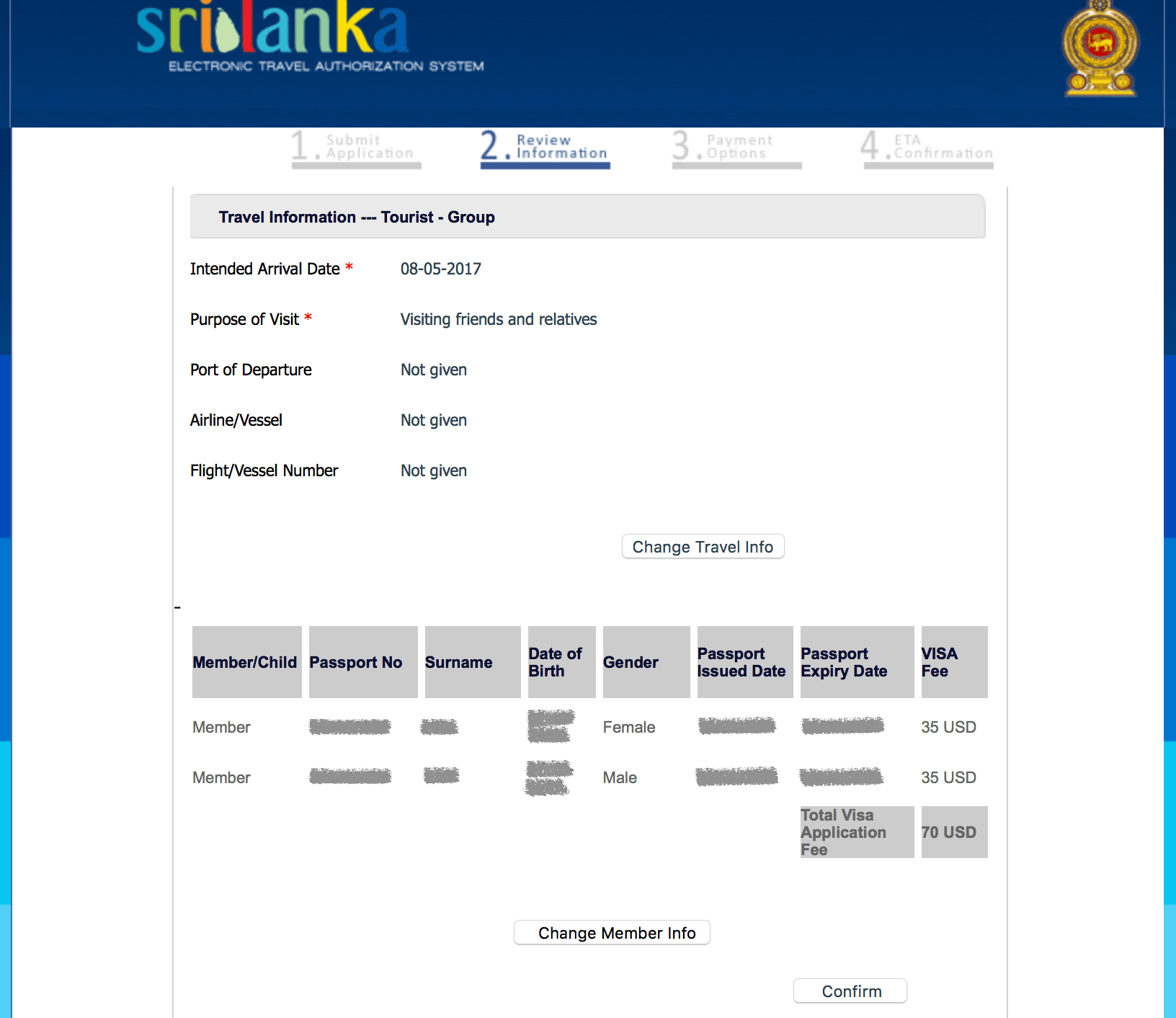1176x1018 pixels.
Task: Click 'Member' in the Female row
Action: pyautogui.click(x=221, y=727)
